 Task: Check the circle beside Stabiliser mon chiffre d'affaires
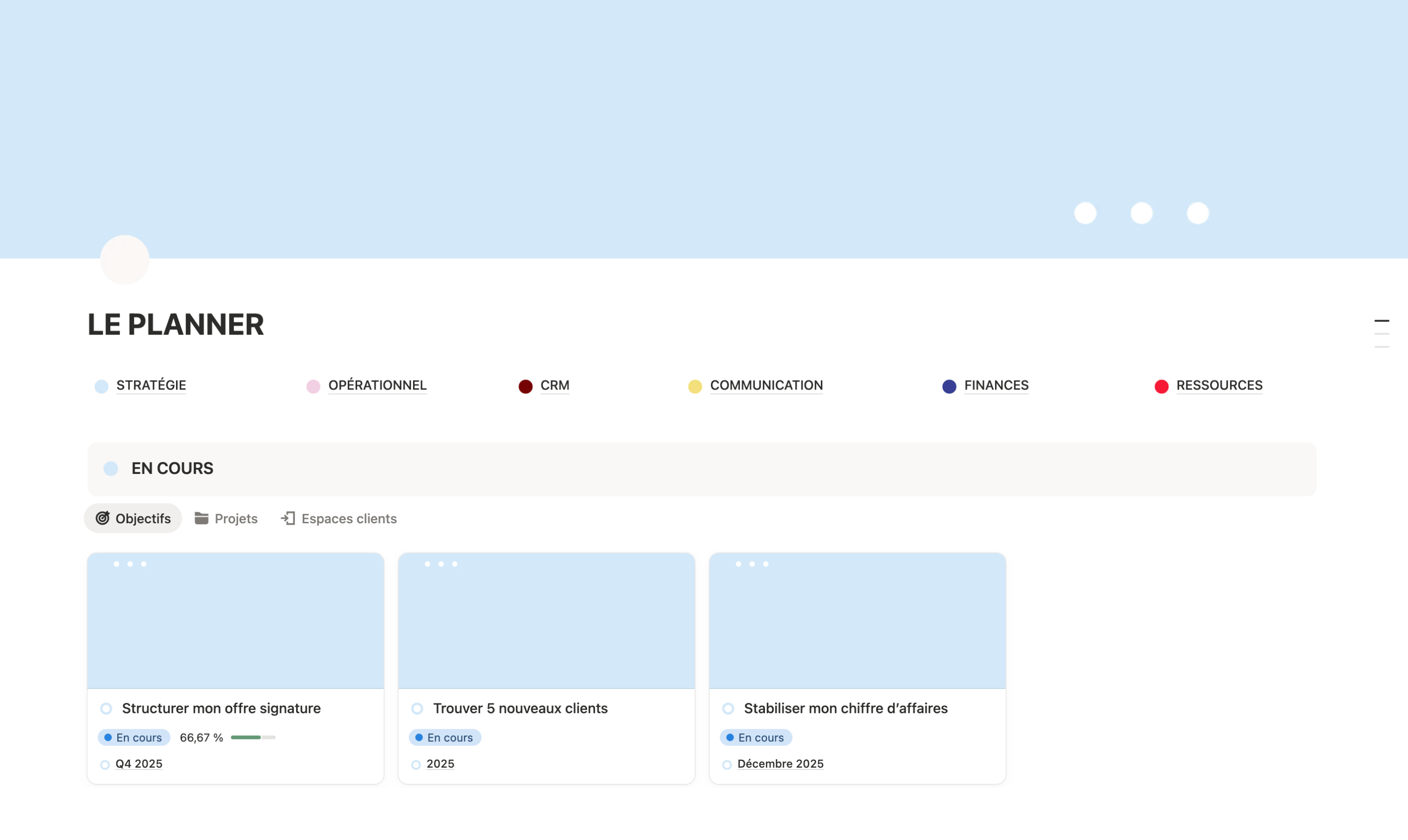[x=728, y=708]
